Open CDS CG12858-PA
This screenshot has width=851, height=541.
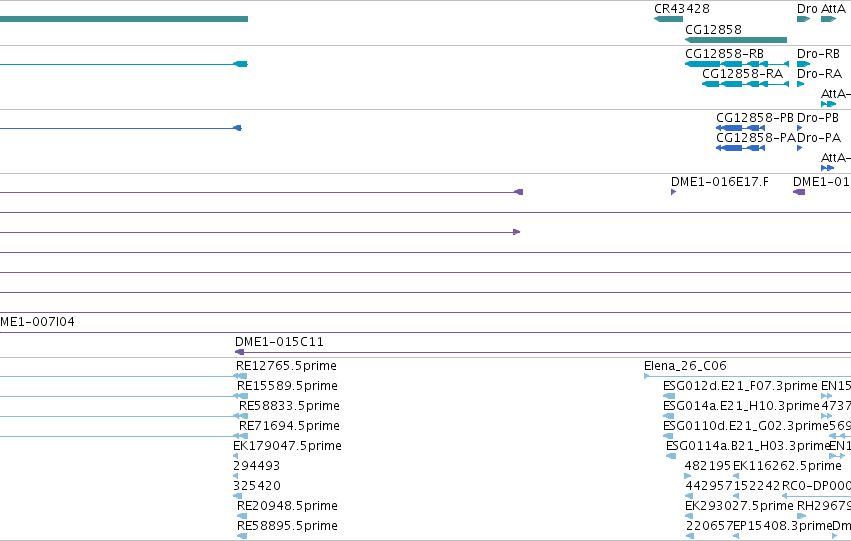(x=756, y=138)
